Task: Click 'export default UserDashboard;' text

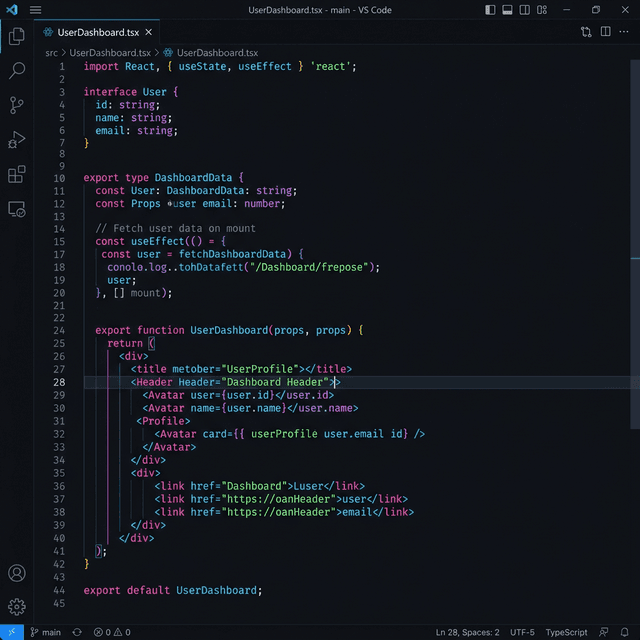Action: (x=173, y=590)
